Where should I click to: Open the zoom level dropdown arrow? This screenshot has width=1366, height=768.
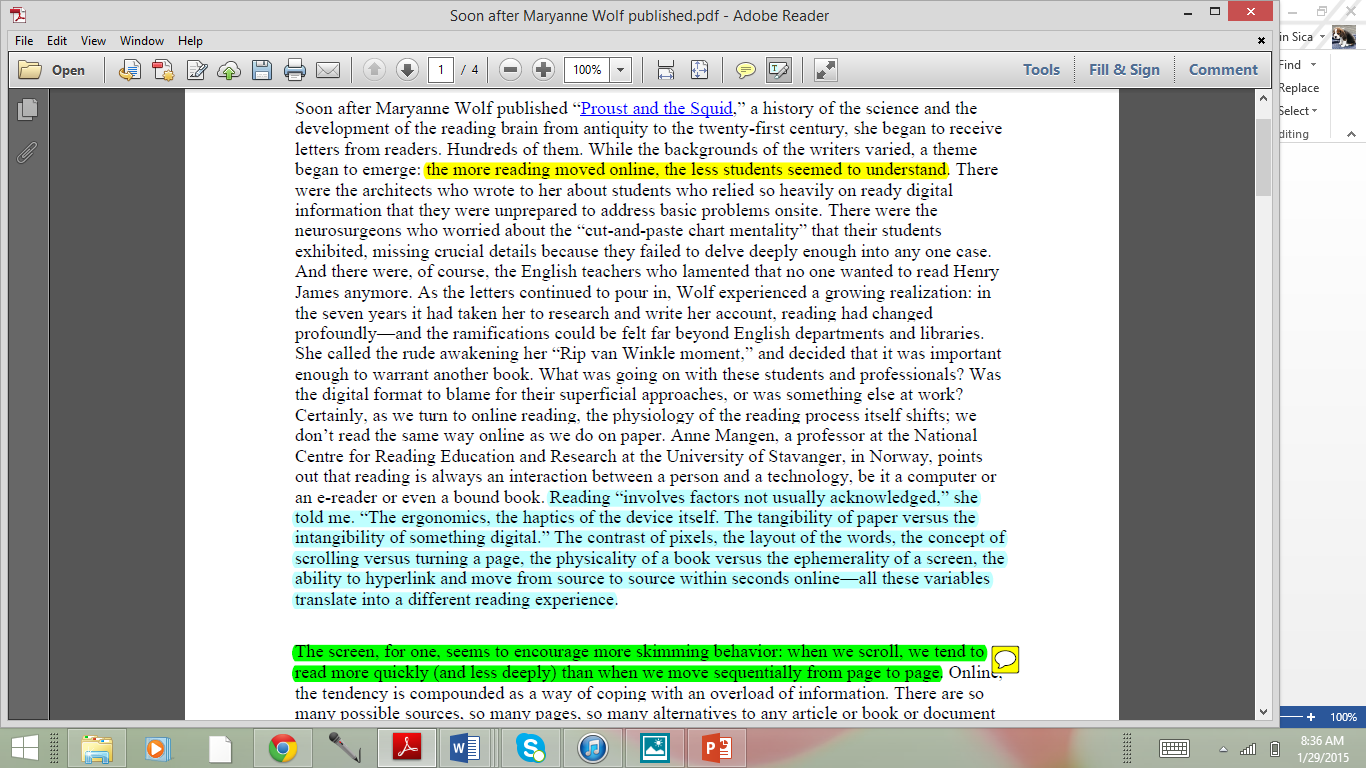click(621, 70)
